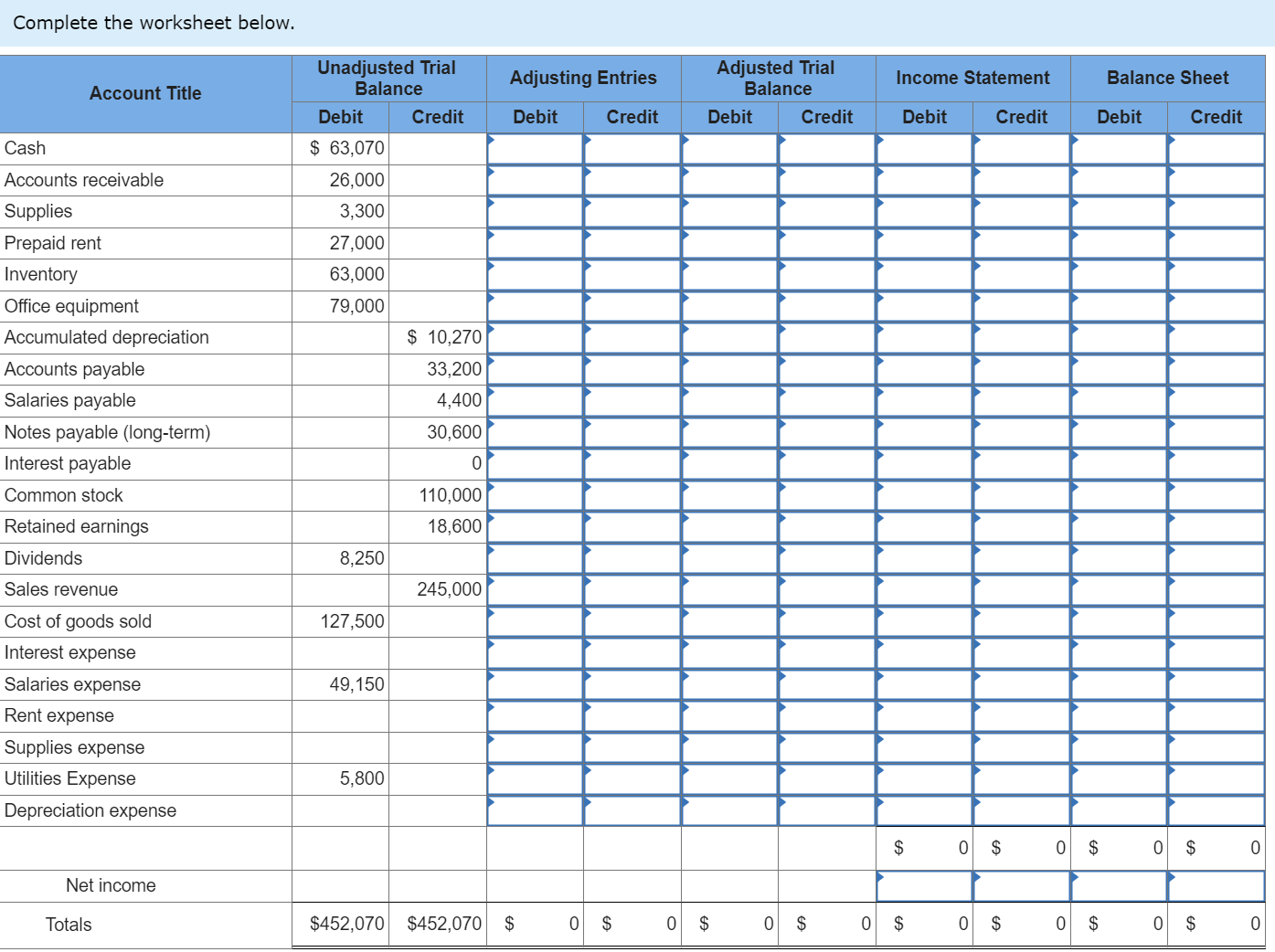Viewport: 1275px width, 952px height.
Task: Click Utilities Expense Income Statement Debit cell
Action: pos(924,779)
